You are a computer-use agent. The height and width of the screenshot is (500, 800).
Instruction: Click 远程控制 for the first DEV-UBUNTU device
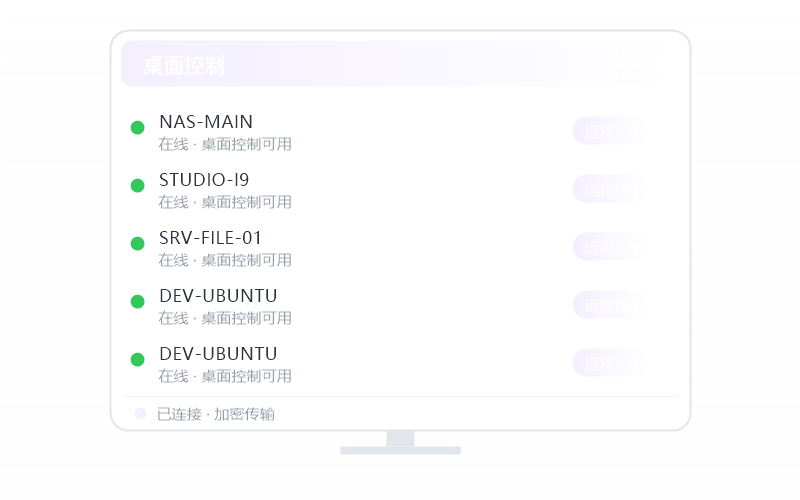[x=610, y=305]
